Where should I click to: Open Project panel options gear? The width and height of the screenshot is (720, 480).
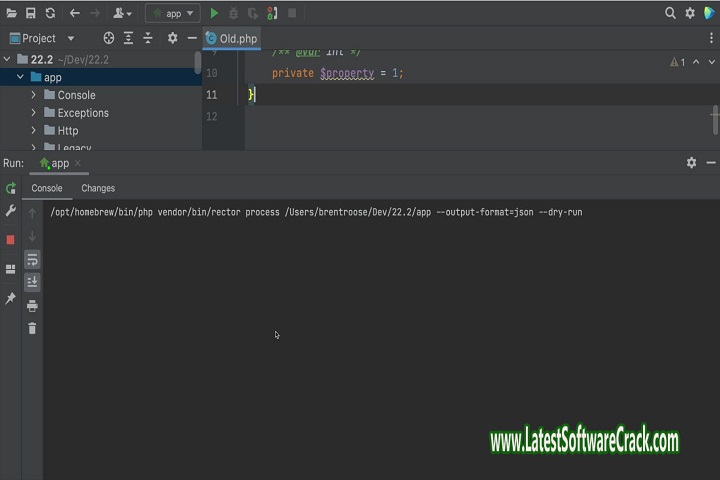click(x=172, y=38)
